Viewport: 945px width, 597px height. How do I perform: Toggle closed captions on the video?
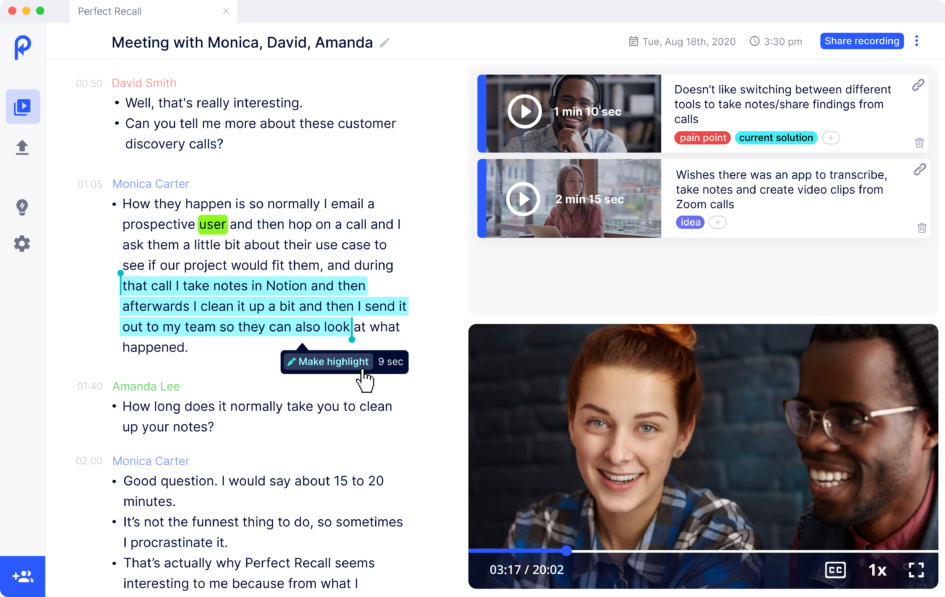(x=835, y=570)
